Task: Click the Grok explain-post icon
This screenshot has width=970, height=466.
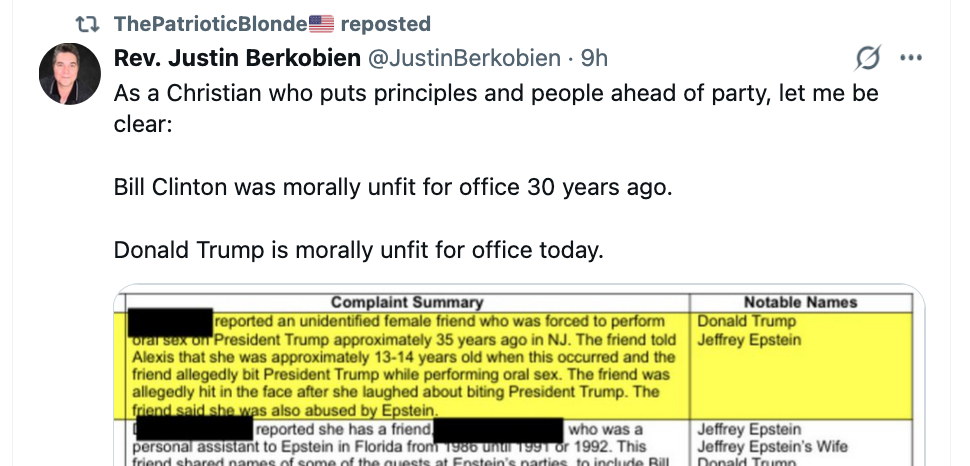Action: coord(866,59)
